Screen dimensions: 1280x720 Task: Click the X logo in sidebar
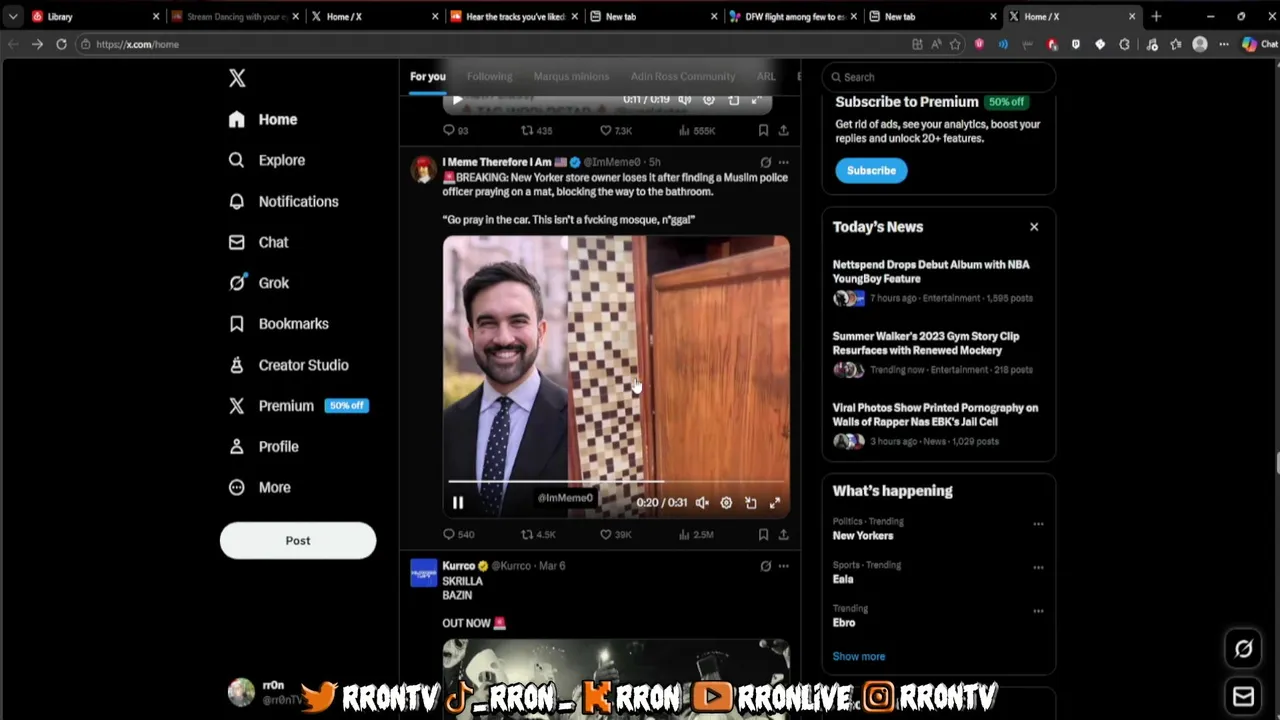pos(237,78)
